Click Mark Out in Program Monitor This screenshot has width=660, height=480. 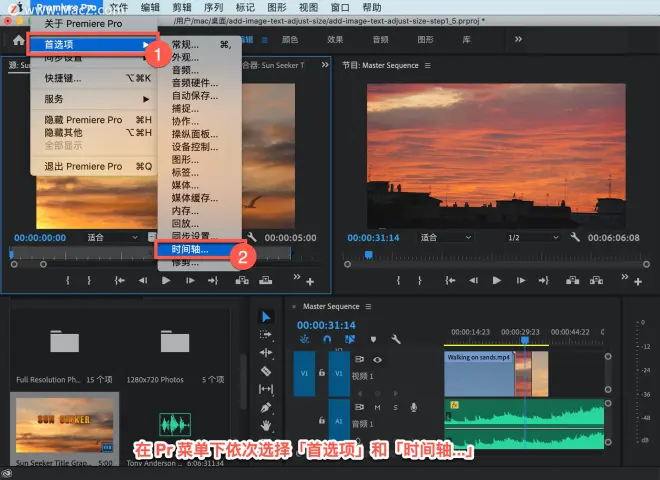[x=419, y=280]
